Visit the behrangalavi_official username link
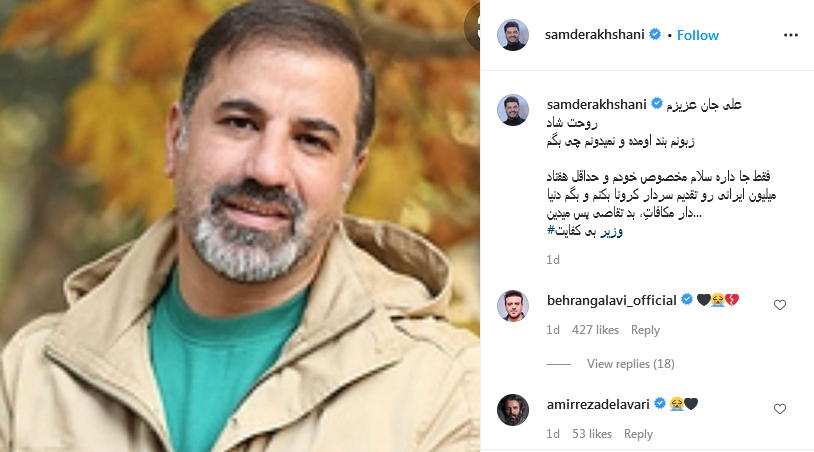Image resolution: width=814 pixels, height=452 pixels. click(612, 300)
